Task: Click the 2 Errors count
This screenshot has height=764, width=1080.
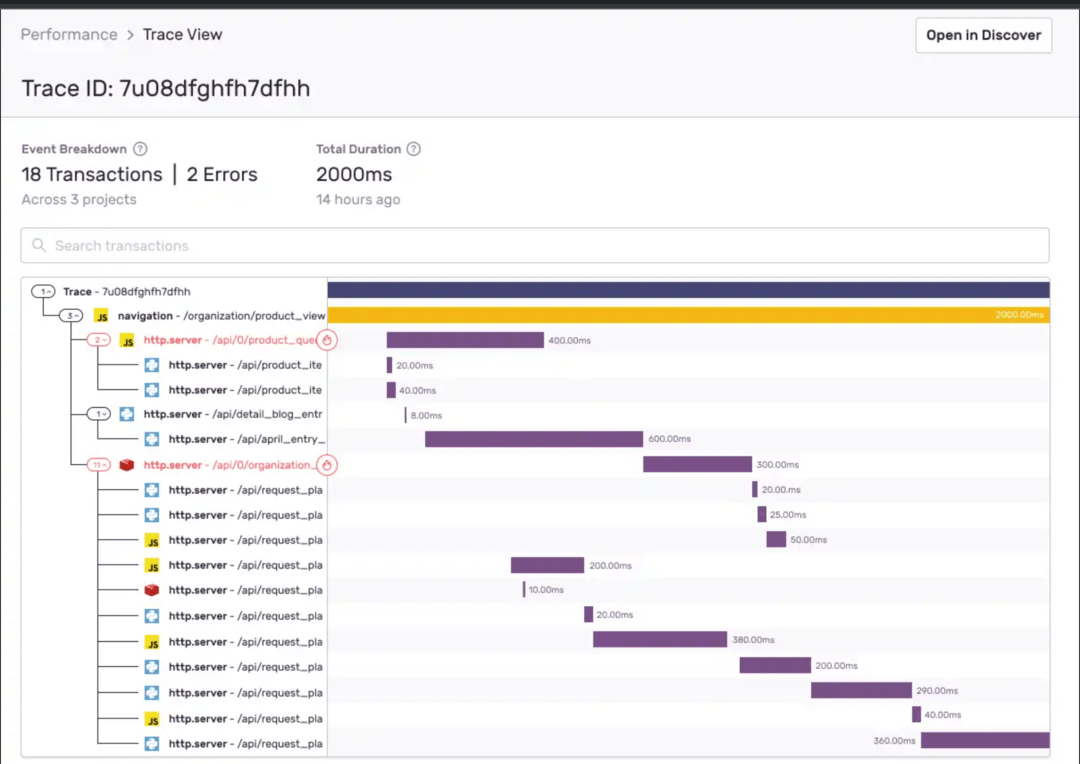Action: [222, 174]
